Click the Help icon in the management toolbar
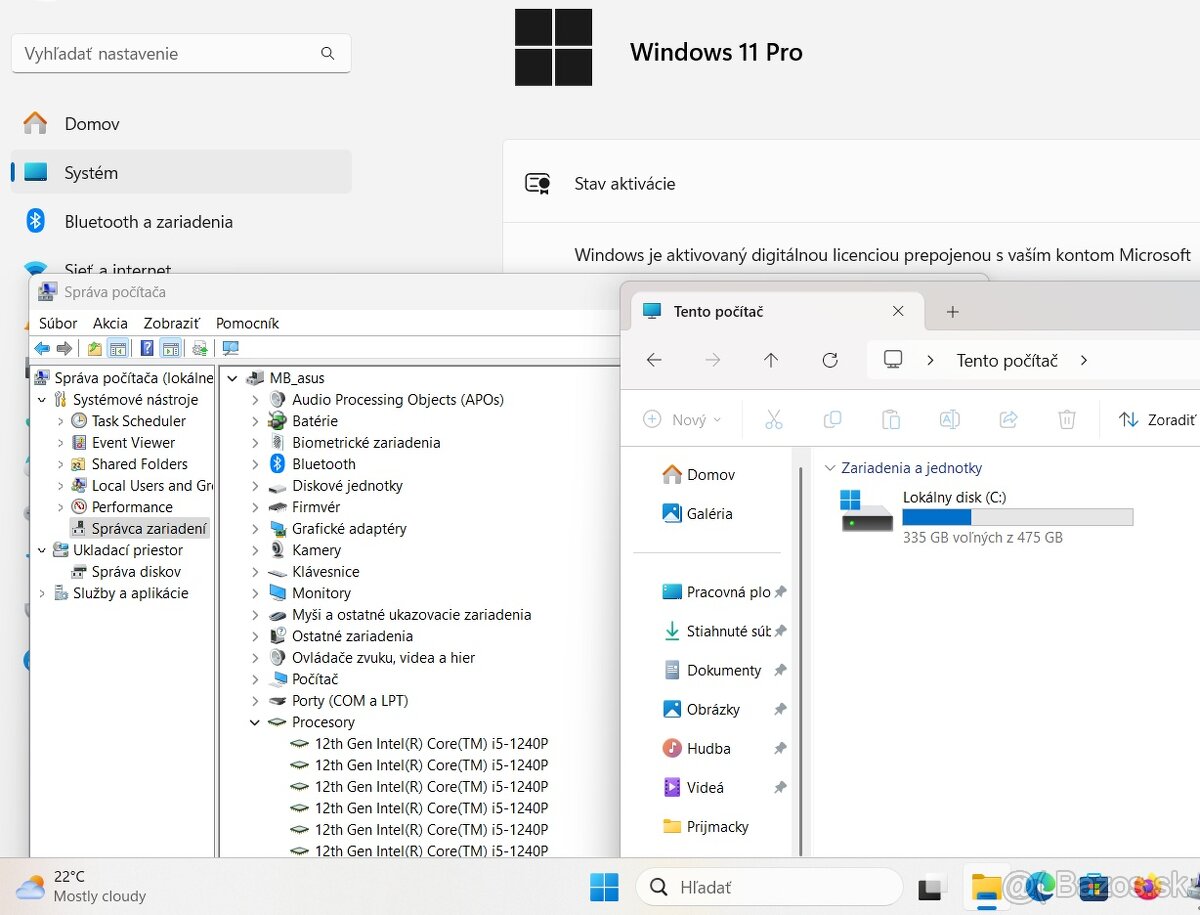The image size is (1200, 915). pos(147,348)
